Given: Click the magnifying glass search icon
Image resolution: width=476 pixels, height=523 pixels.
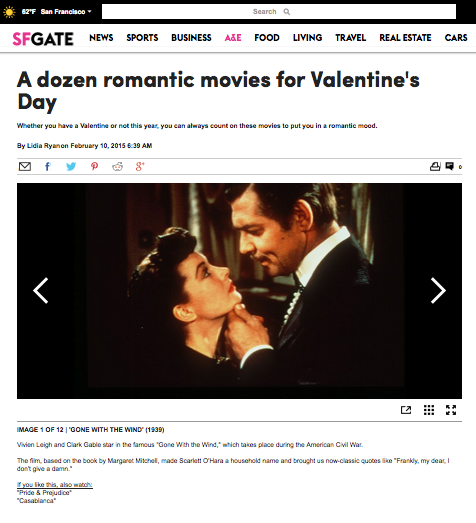Looking at the screenshot, I should pos(287,12).
